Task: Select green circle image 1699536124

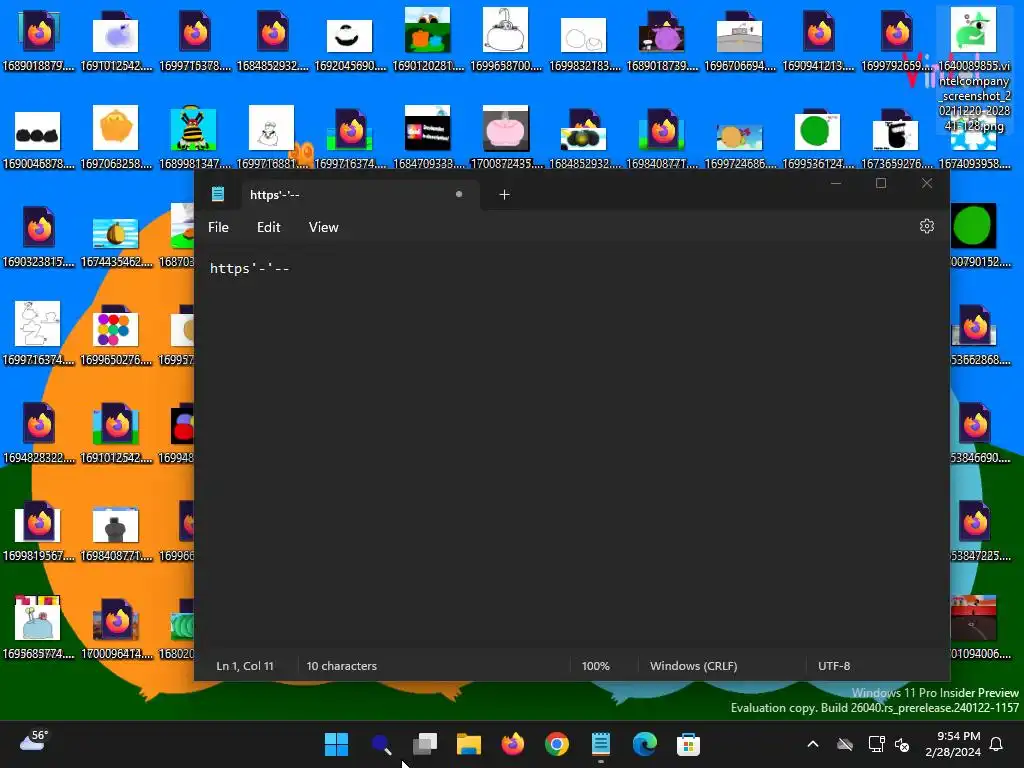Action: 818,138
